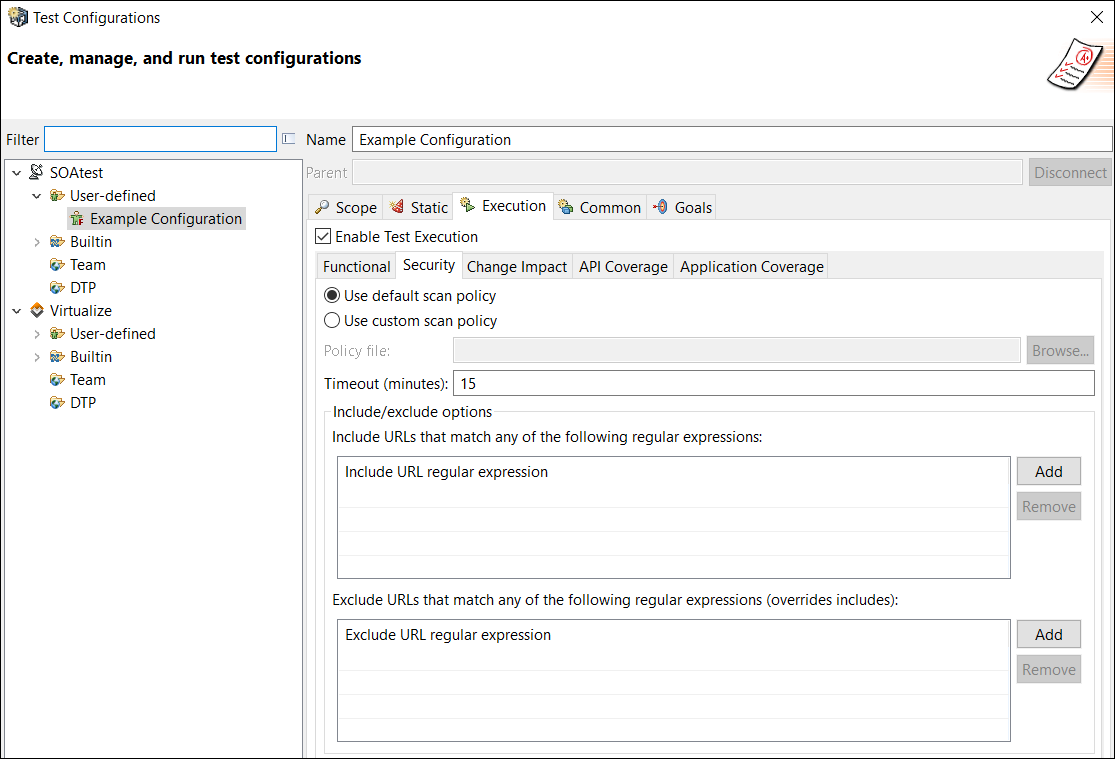This screenshot has width=1115, height=759.
Task: Close the Test Configurations dialog
Action: [x=1097, y=17]
